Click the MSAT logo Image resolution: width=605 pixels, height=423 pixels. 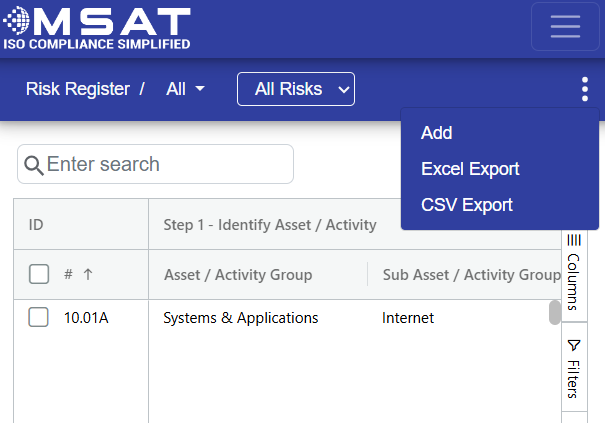[x=97, y=27]
